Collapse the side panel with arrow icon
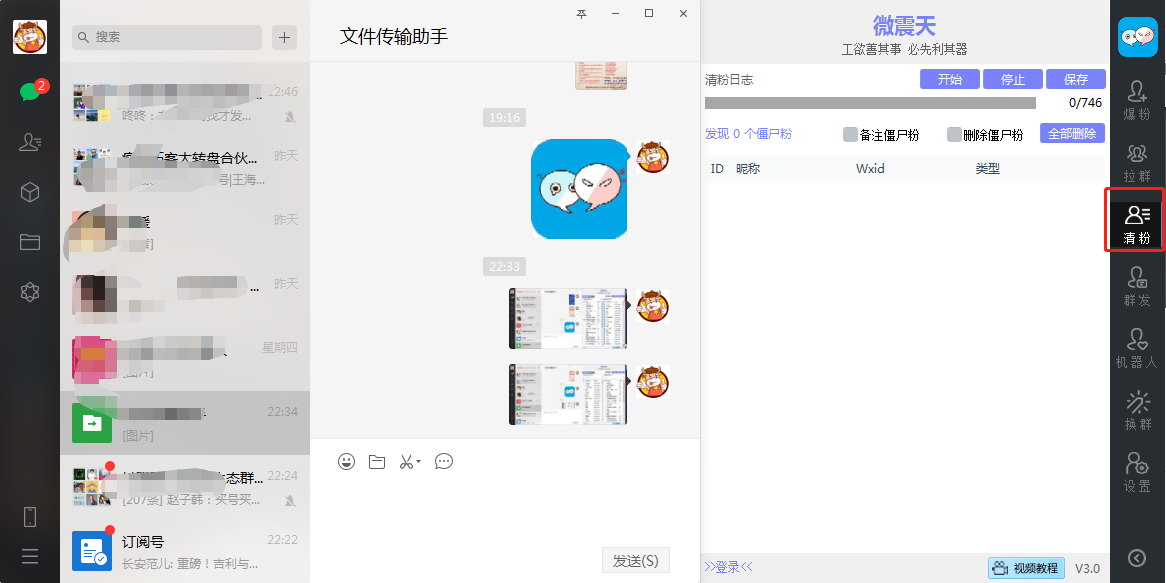1166x583 pixels. [x=1137, y=557]
